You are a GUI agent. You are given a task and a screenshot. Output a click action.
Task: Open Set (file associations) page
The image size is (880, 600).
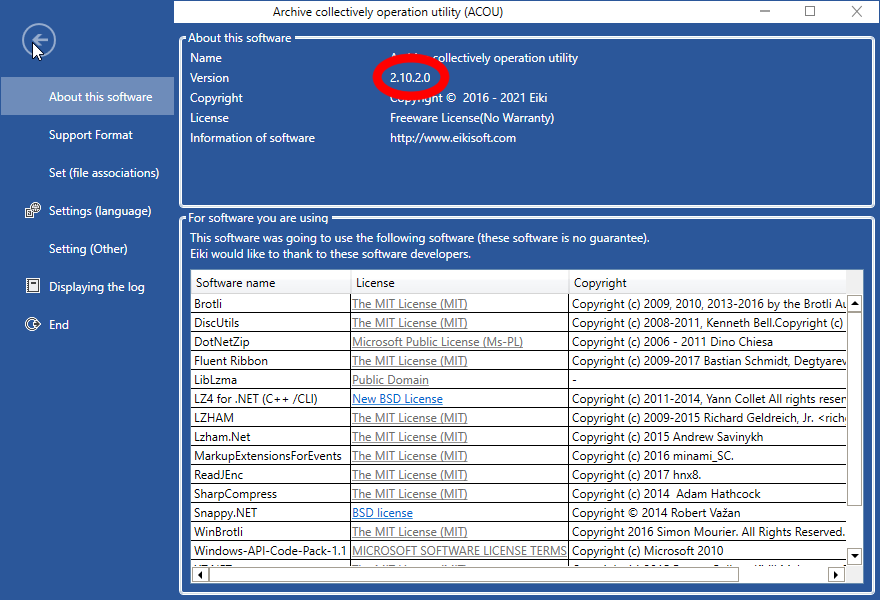click(104, 173)
